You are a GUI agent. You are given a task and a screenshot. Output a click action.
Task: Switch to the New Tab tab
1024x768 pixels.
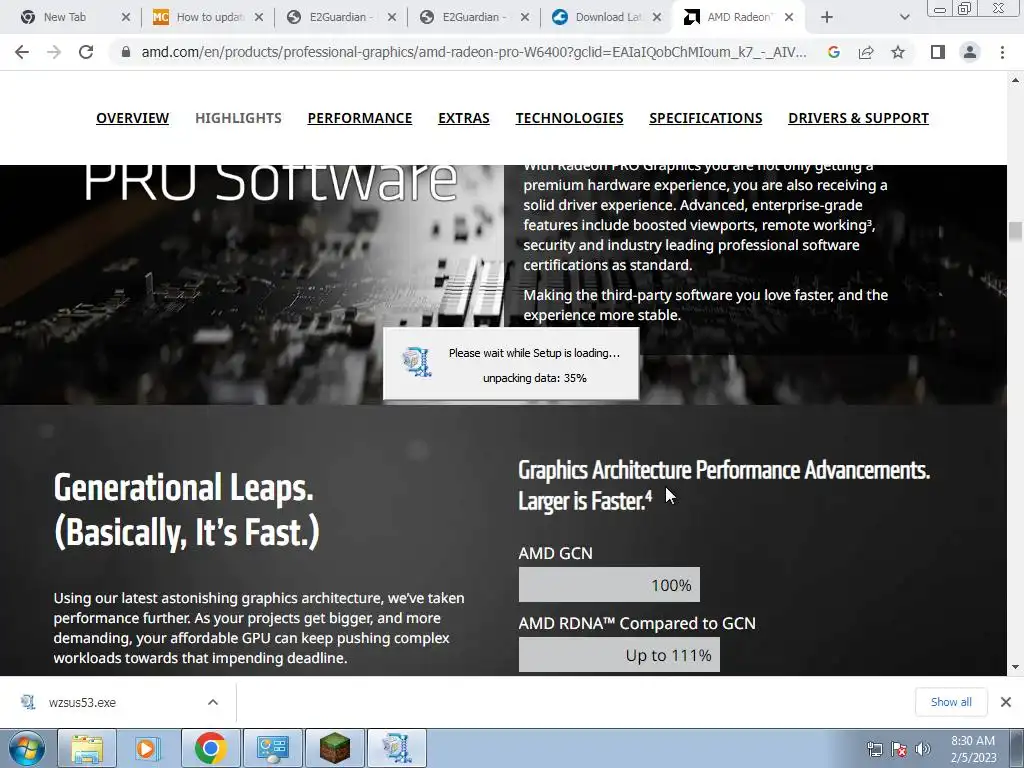[65, 17]
